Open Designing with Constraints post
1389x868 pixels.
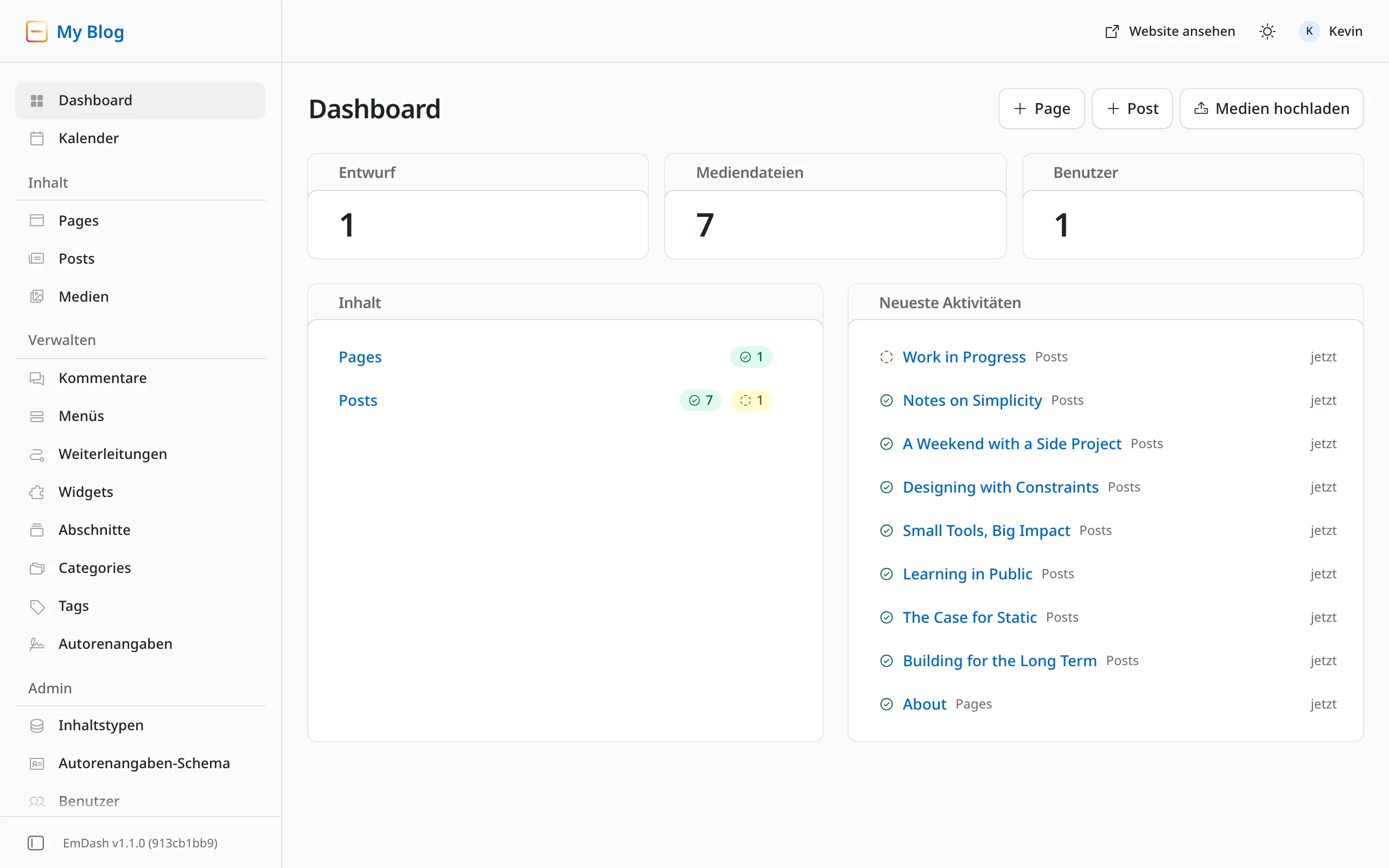(x=1000, y=487)
